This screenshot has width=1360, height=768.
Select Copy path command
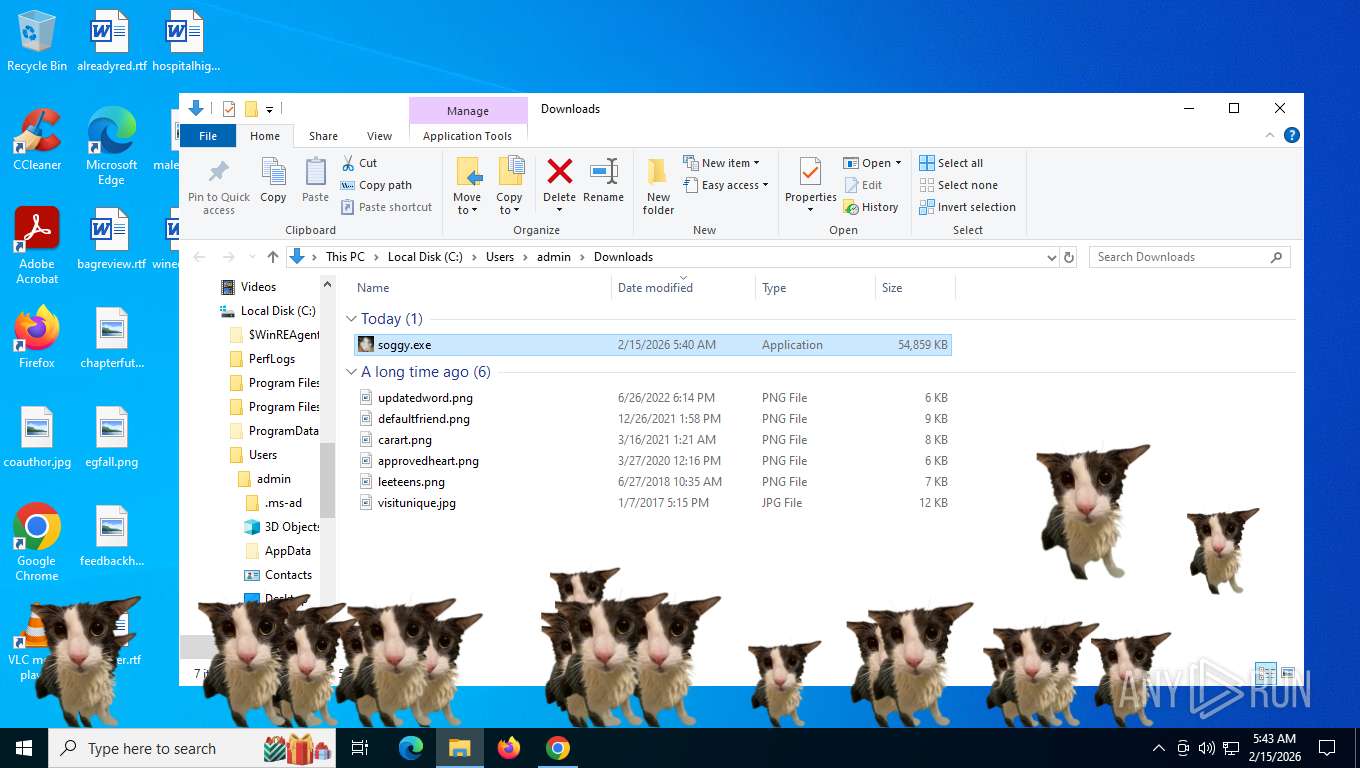(376, 185)
